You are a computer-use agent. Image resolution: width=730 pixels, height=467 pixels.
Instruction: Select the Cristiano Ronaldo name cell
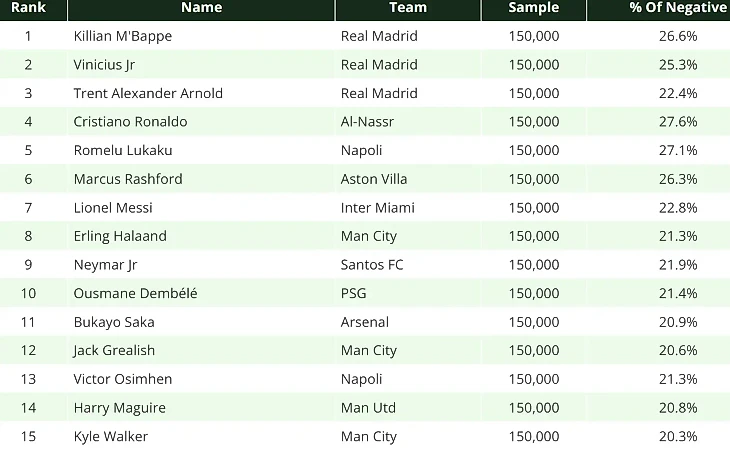click(x=130, y=122)
